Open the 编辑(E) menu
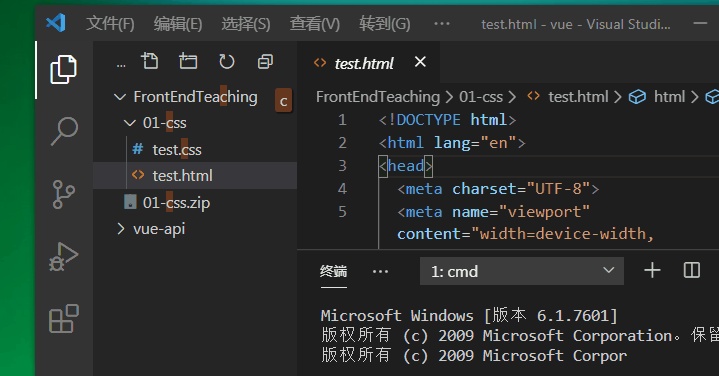The width and height of the screenshot is (719, 376). (x=178, y=23)
